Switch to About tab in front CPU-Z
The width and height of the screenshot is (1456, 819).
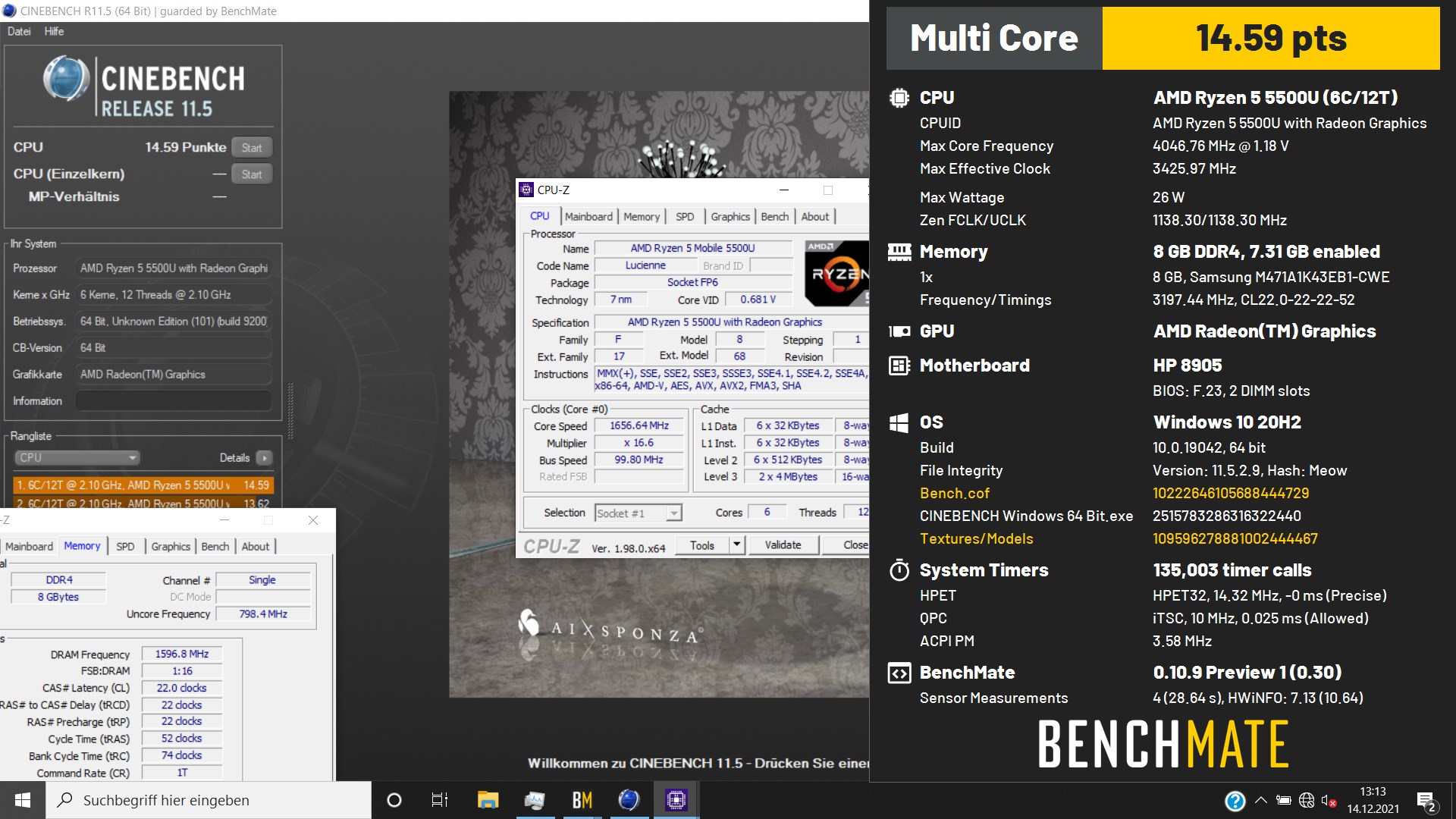[x=815, y=216]
